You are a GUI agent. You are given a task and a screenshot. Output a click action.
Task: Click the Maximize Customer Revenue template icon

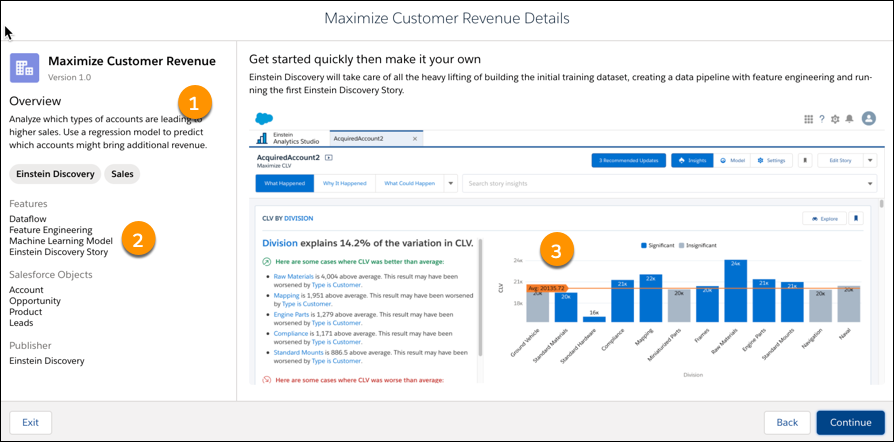(x=25, y=68)
